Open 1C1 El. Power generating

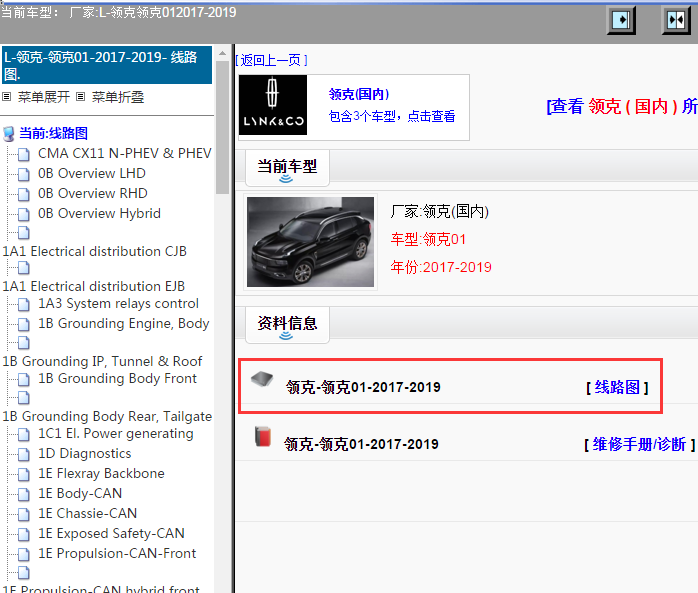116,433
